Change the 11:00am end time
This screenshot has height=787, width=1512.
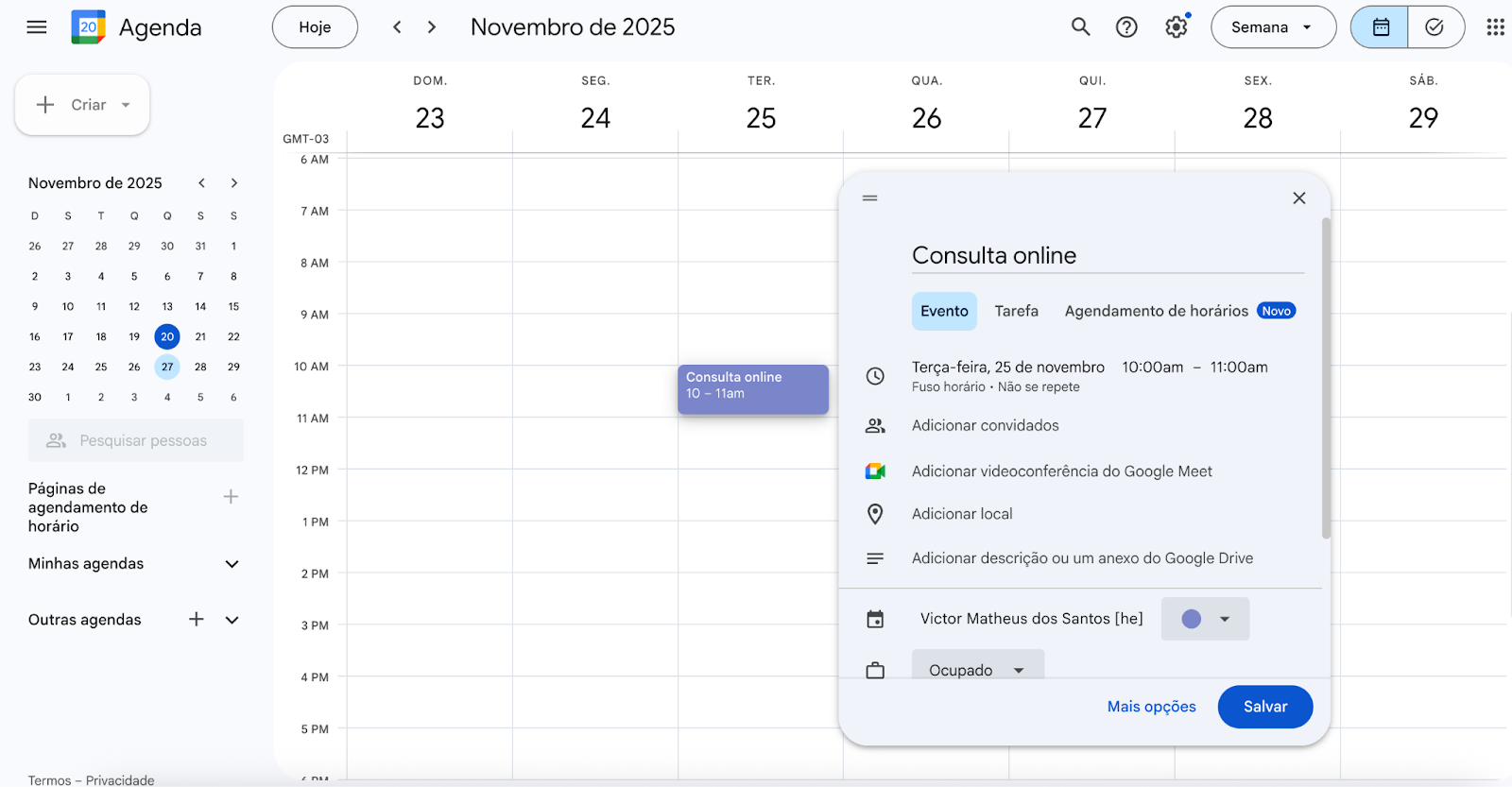tap(1239, 368)
